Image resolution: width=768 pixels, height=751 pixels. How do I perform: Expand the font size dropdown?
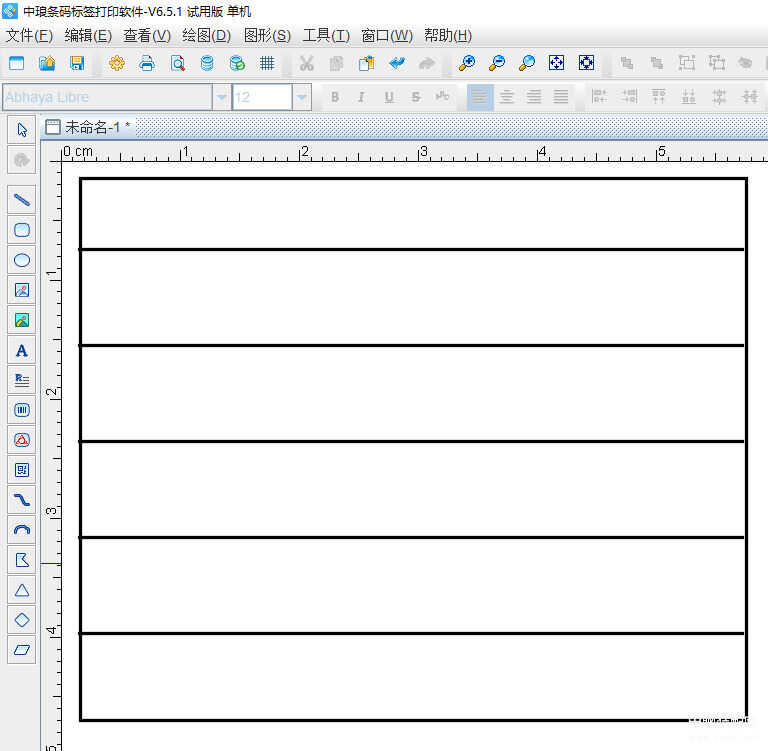302,97
